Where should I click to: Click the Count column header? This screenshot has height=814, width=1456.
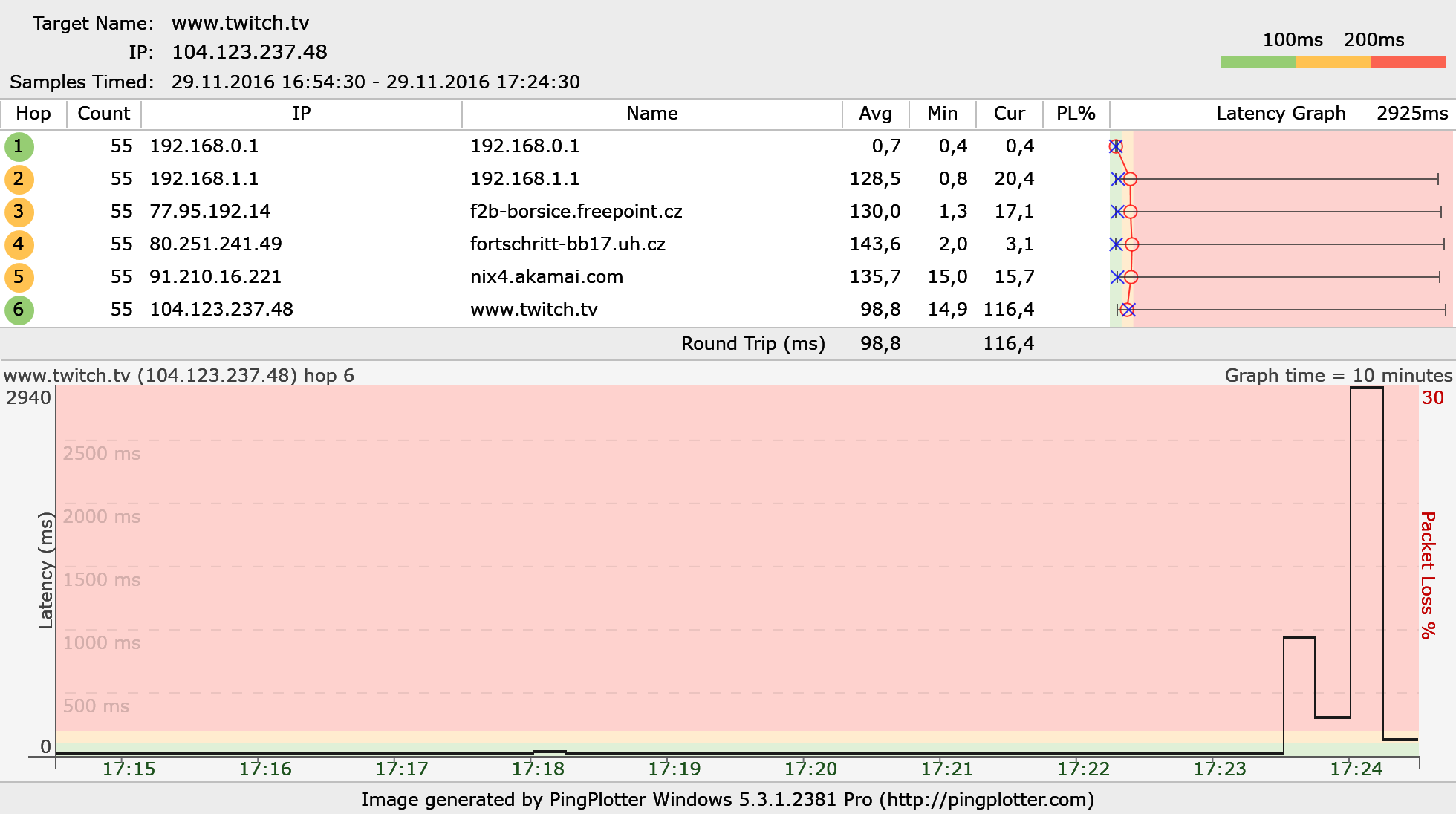pyautogui.click(x=103, y=114)
